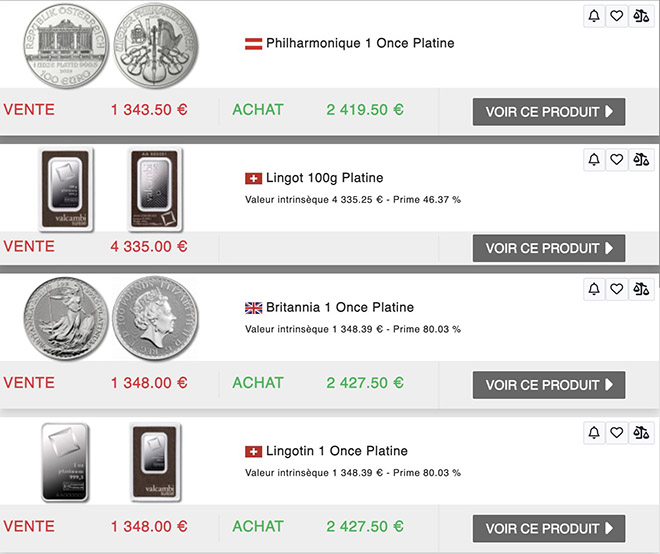Heart the Britannia 1 Once Platine
Image resolution: width=660 pixels, height=554 pixels.
617,289
